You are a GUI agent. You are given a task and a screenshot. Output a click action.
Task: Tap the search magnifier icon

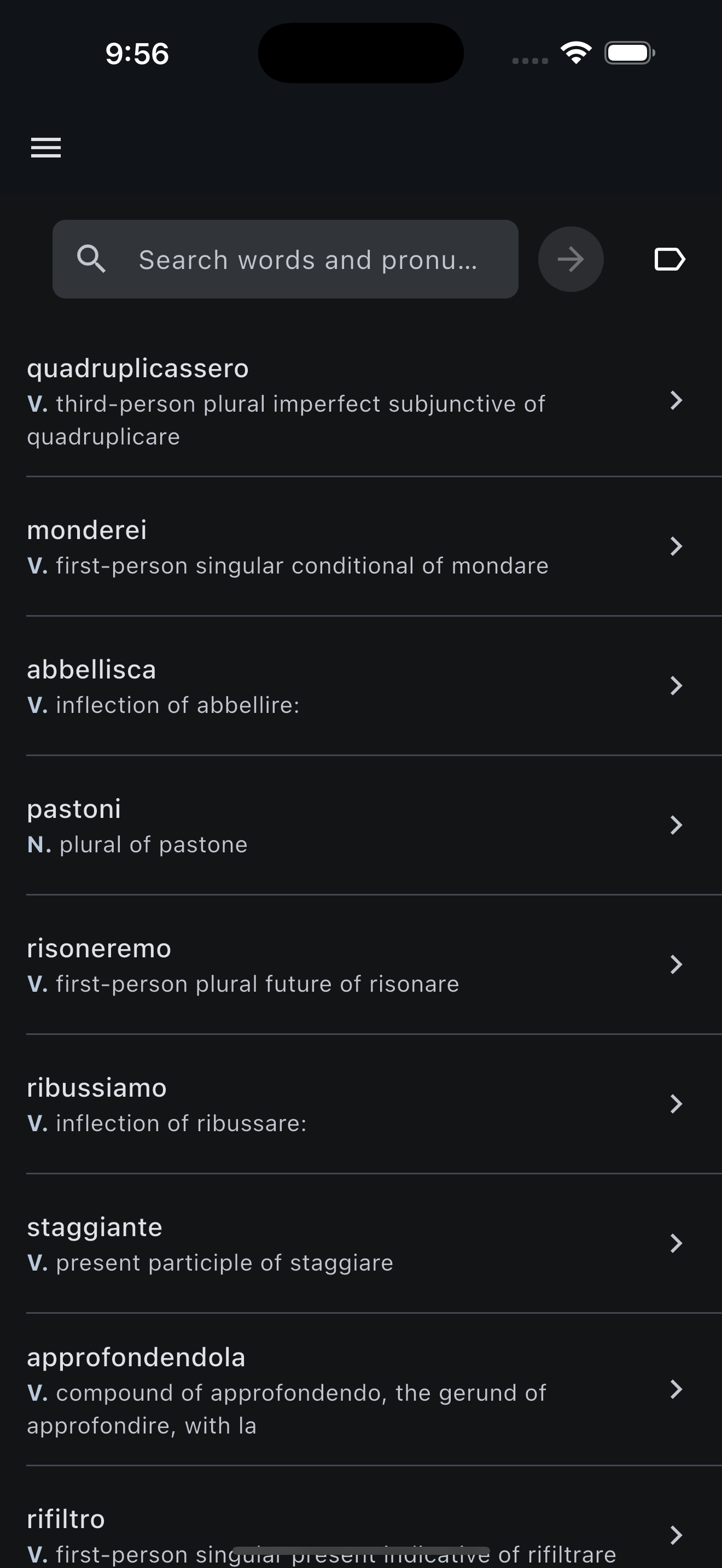91,259
